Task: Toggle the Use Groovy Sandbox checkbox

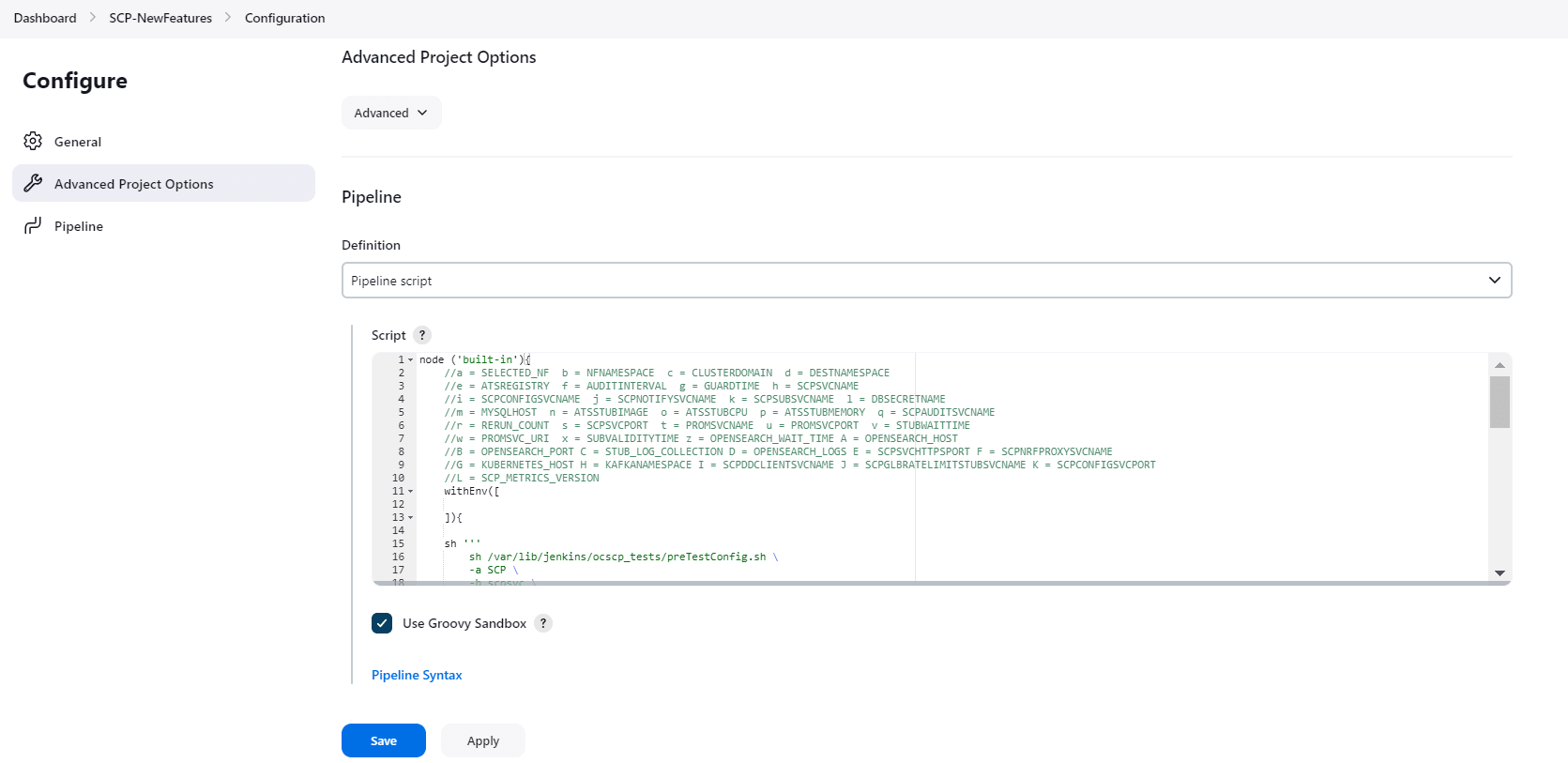Action: [x=382, y=623]
